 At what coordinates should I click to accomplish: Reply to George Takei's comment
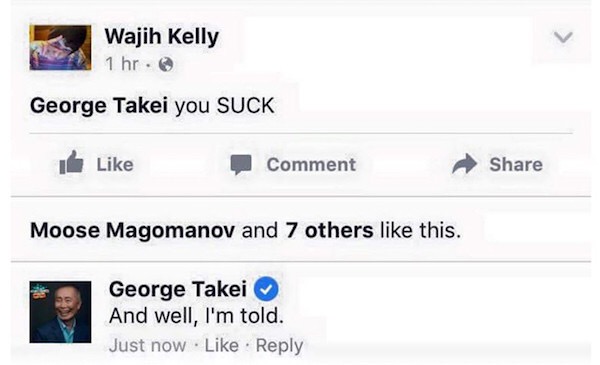pos(279,346)
